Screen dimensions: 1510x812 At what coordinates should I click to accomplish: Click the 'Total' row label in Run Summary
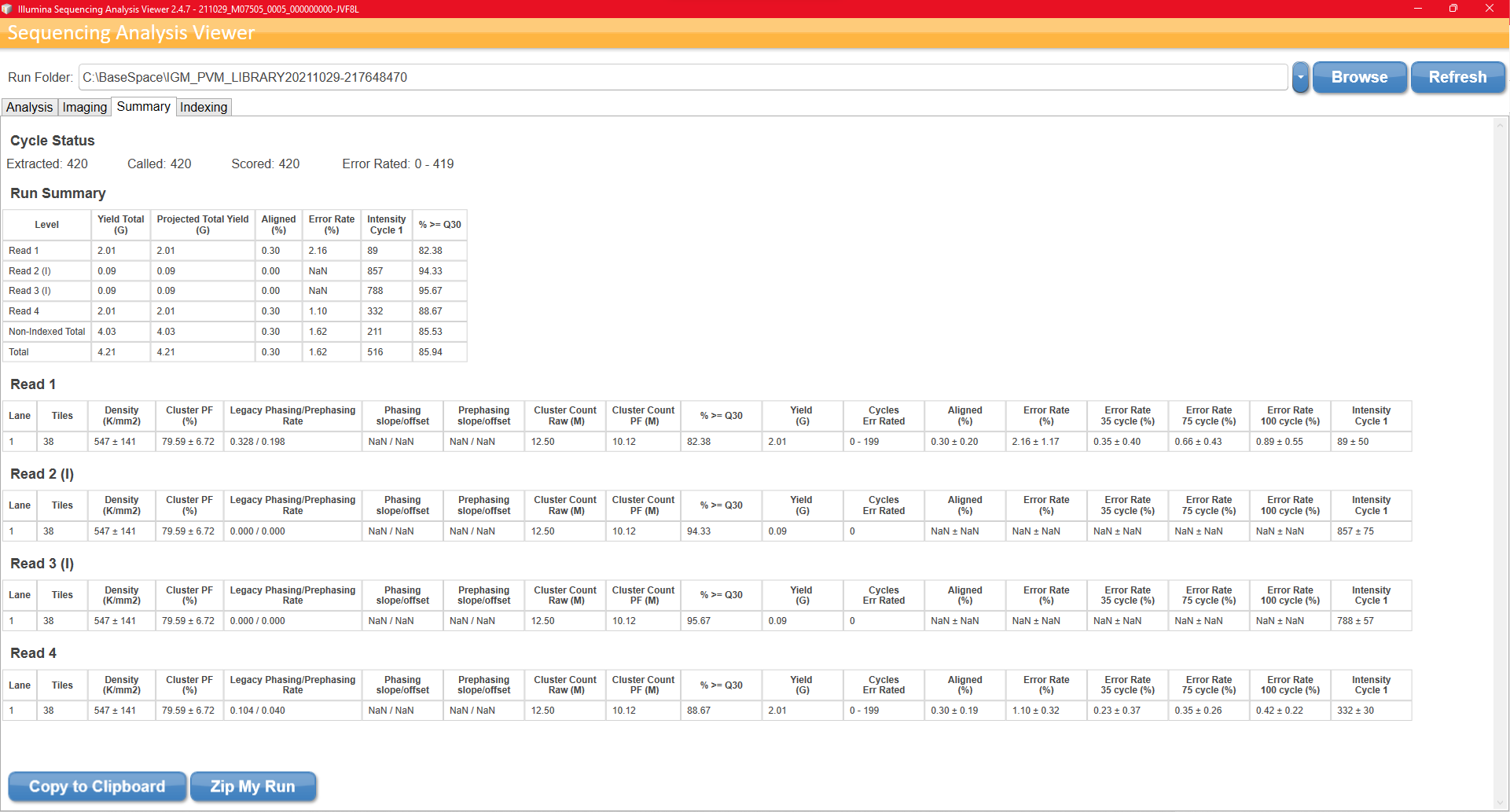(x=19, y=352)
